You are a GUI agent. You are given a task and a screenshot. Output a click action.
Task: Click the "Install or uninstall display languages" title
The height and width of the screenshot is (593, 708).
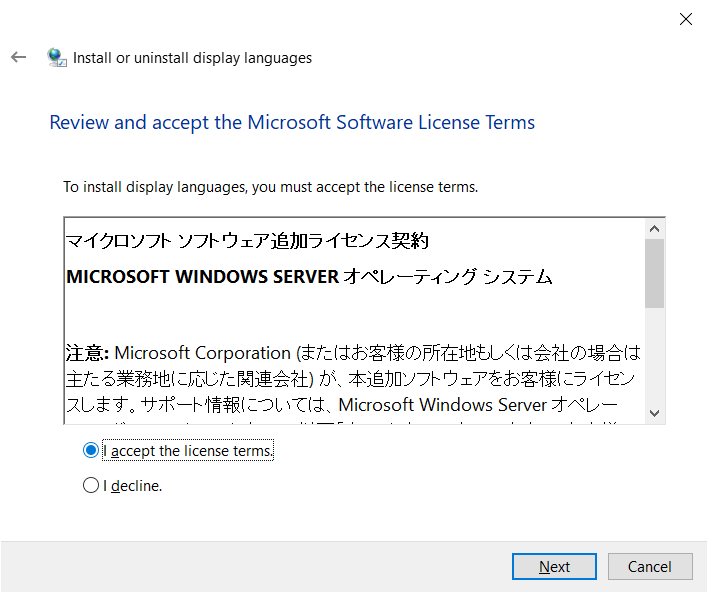pyautogui.click(x=192, y=58)
